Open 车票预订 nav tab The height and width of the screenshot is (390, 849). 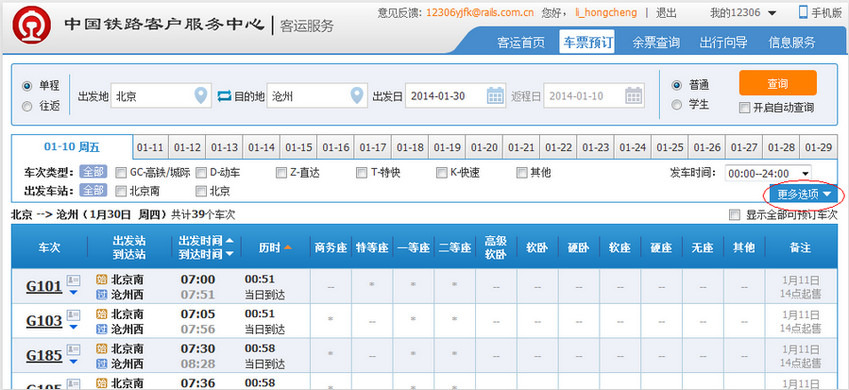tap(587, 42)
